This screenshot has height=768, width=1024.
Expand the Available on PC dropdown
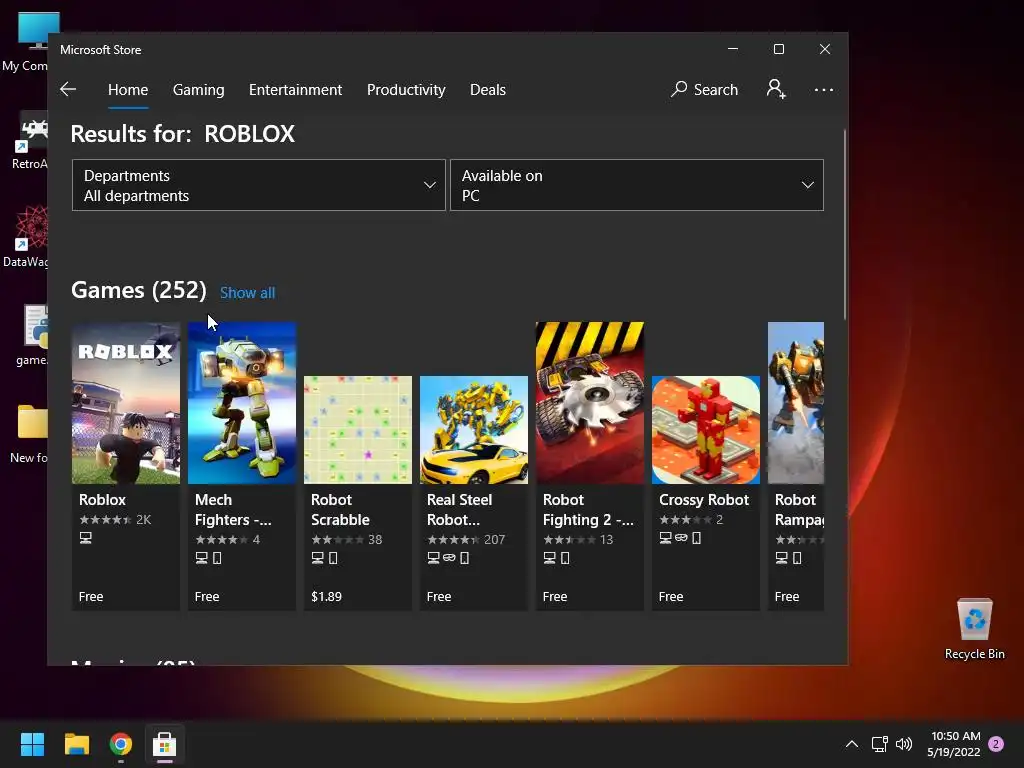click(637, 185)
